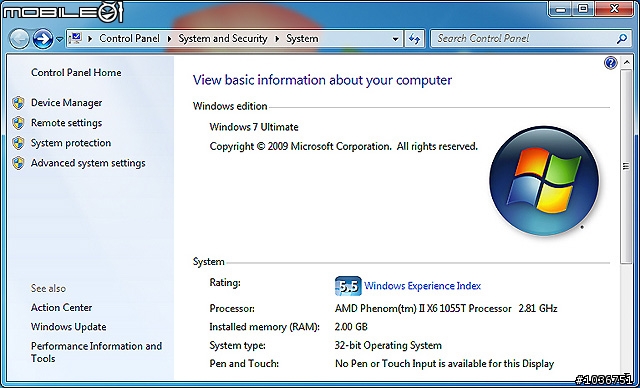Open Advanced system settings
This screenshot has height=388, width=640.
tap(88, 163)
